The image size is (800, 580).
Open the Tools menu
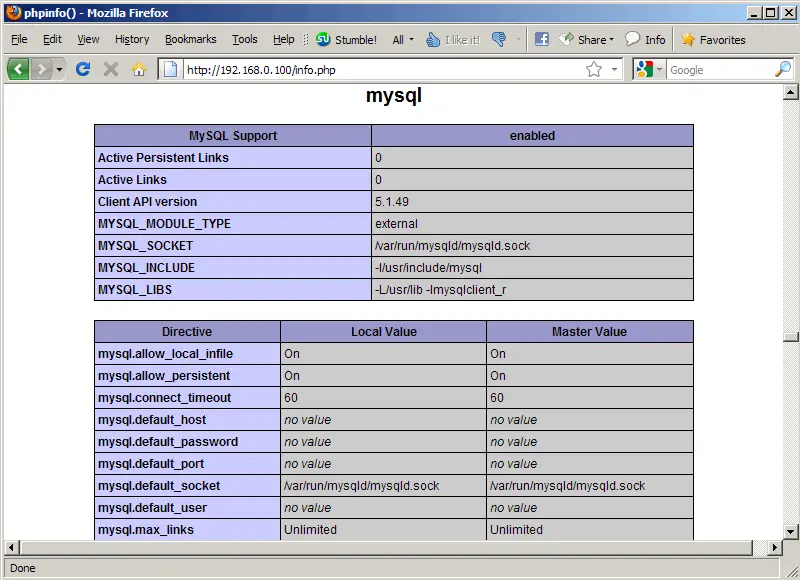pos(244,40)
